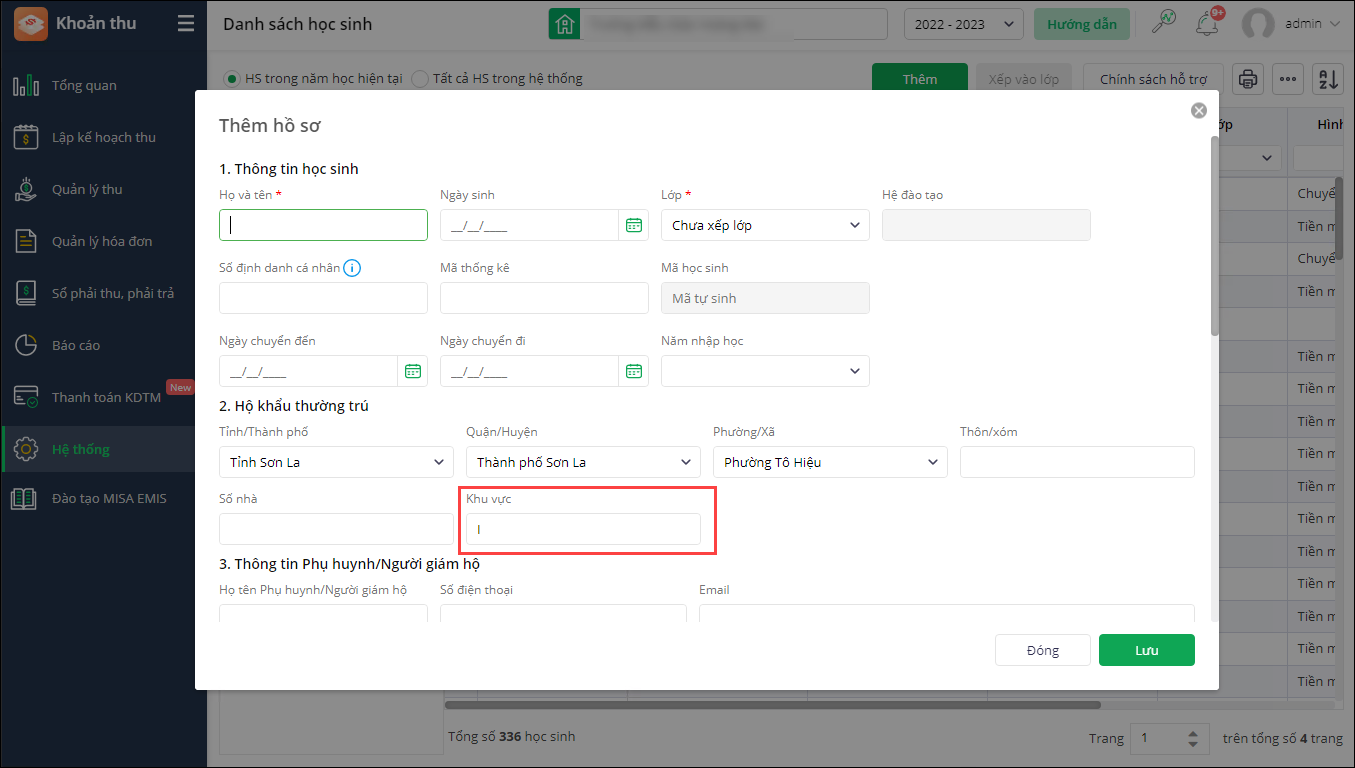
Task: Focus the Họ và tên field
Action: pyautogui.click(x=323, y=225)
